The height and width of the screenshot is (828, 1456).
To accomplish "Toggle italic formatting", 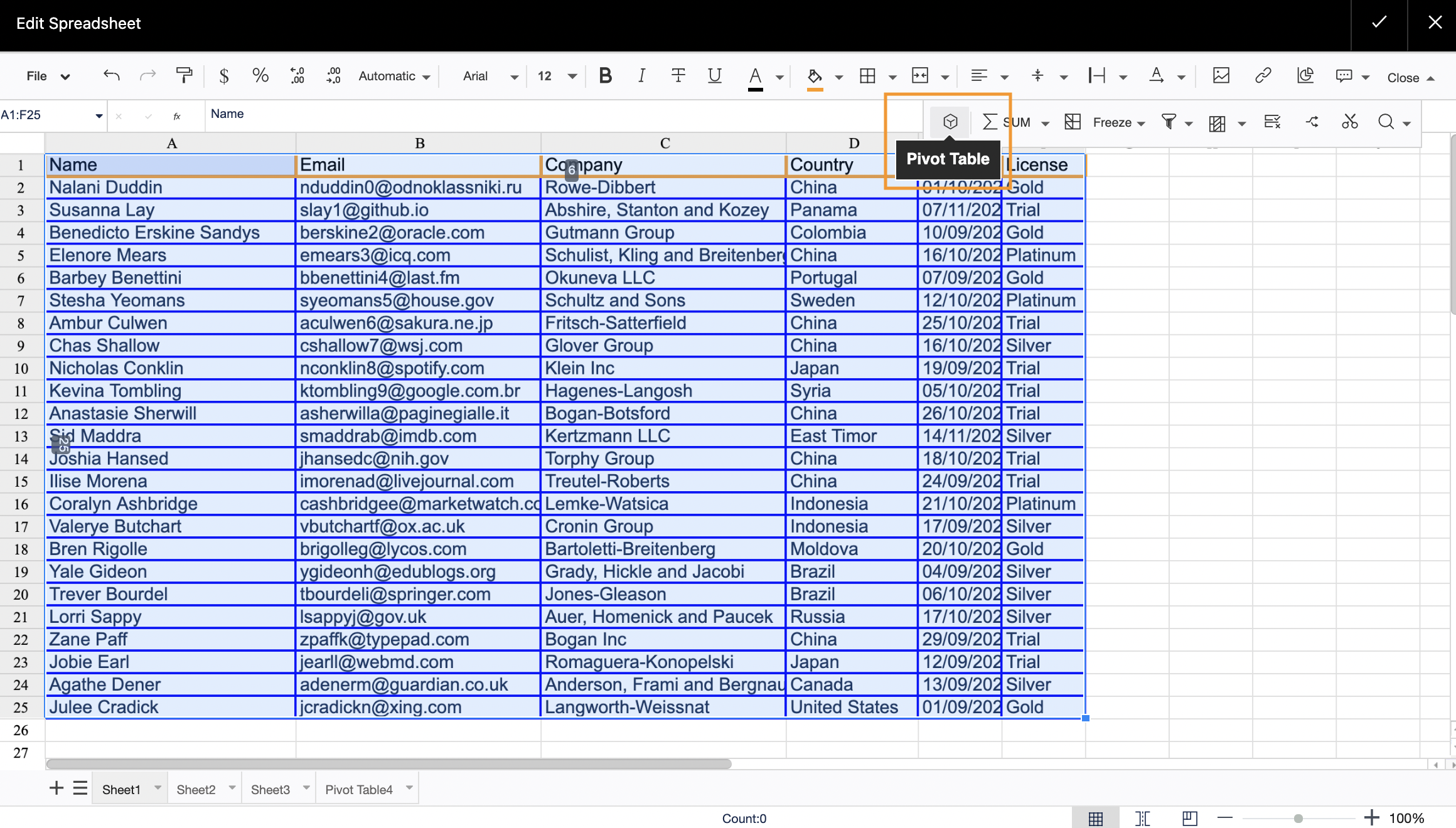I will point(641,75).
